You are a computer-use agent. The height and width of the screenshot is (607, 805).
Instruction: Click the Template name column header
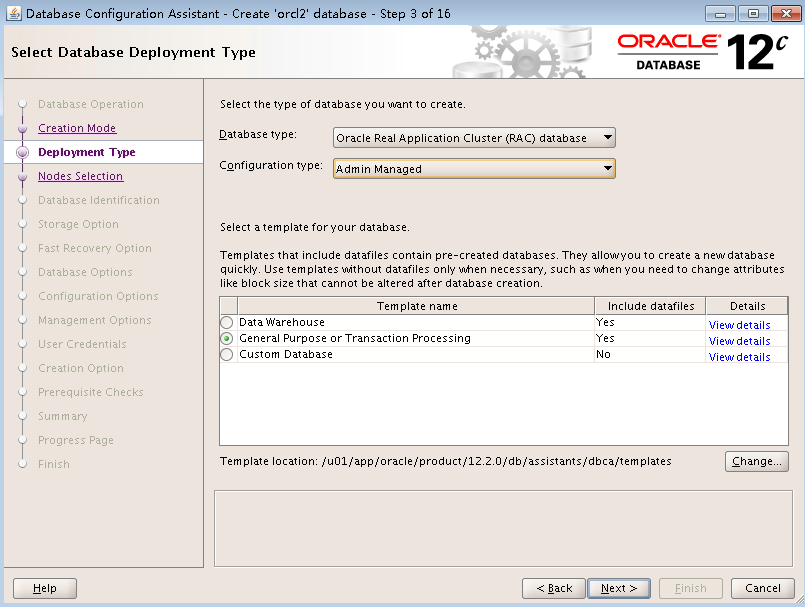click(416, 306)
